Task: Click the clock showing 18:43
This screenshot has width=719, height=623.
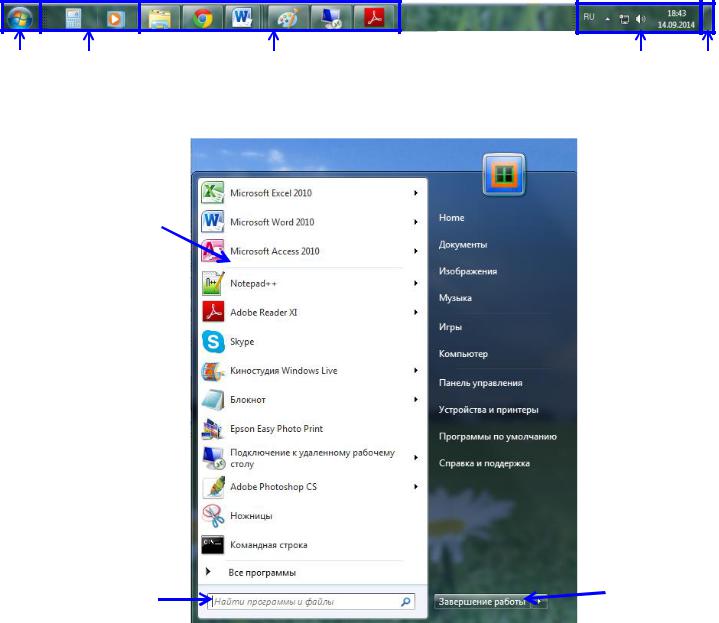Action: [x=676, y=19]
